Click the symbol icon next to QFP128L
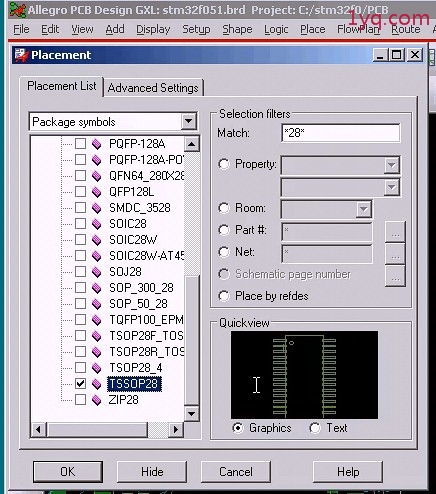The image size is (436, 494). [96, 192]
